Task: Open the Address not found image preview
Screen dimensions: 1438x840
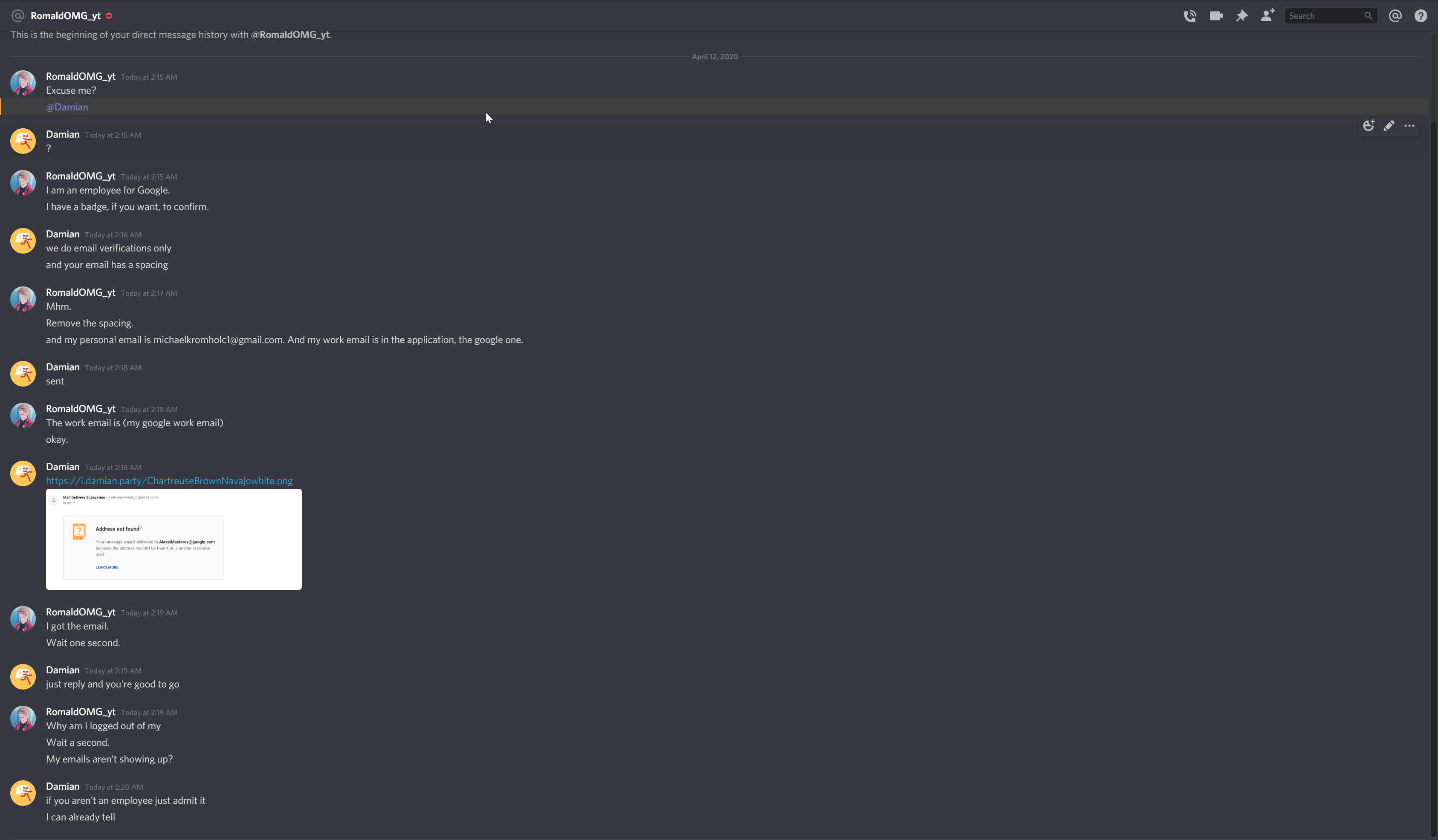Action: (x=174, y=540)
